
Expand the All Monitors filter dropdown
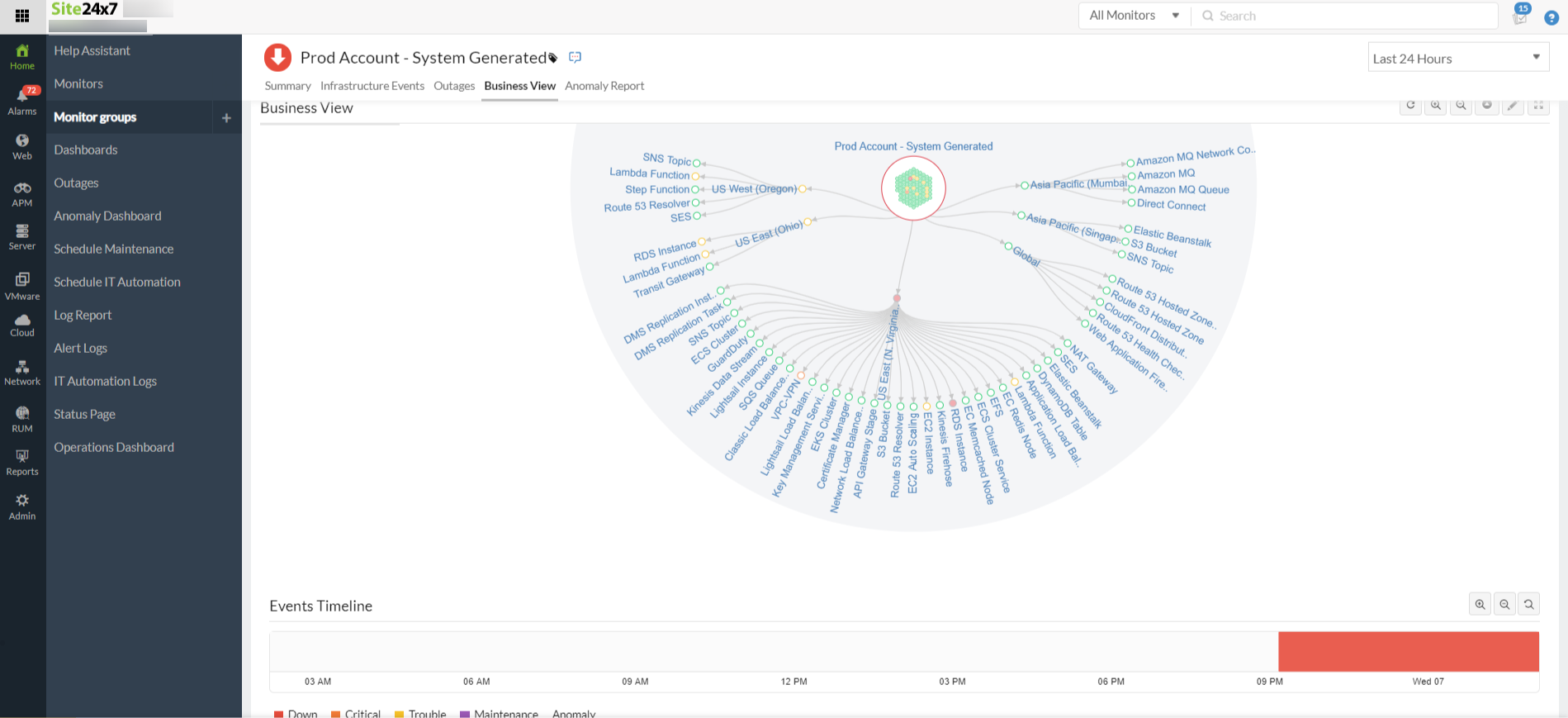pos(1134,16)
